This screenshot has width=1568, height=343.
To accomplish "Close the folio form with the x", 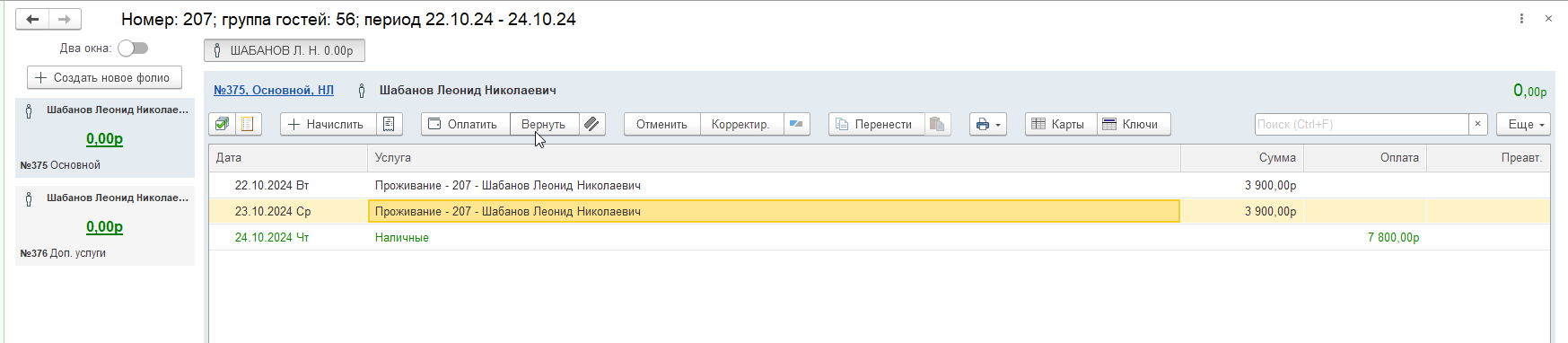I will (1548, 19).
